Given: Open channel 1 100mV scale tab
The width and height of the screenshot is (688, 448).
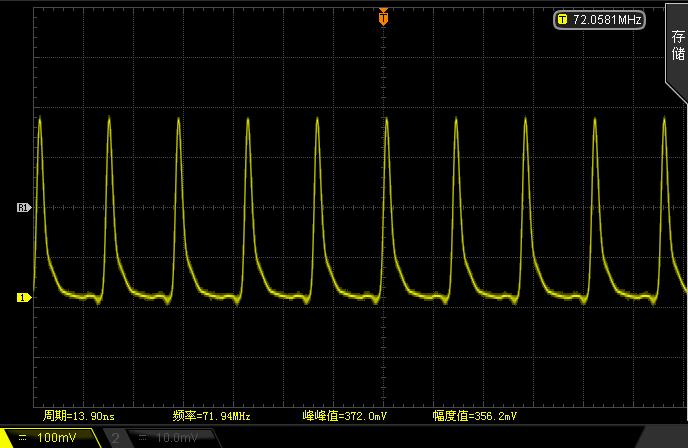Looking at the screenshot, I should [x=48, y=438].
